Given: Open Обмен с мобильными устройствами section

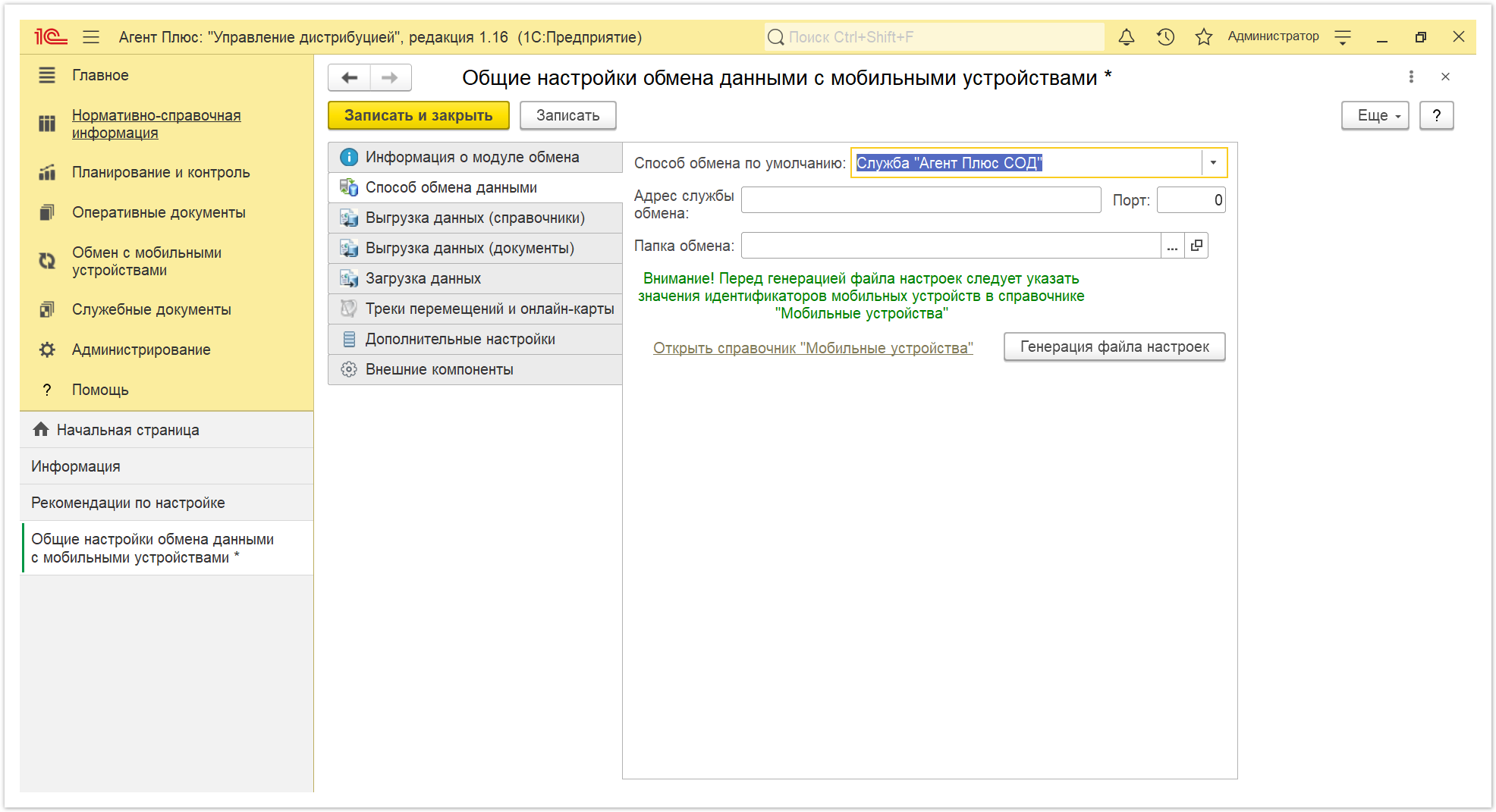Looking at the screenshot, I should [x=146, y=261].
